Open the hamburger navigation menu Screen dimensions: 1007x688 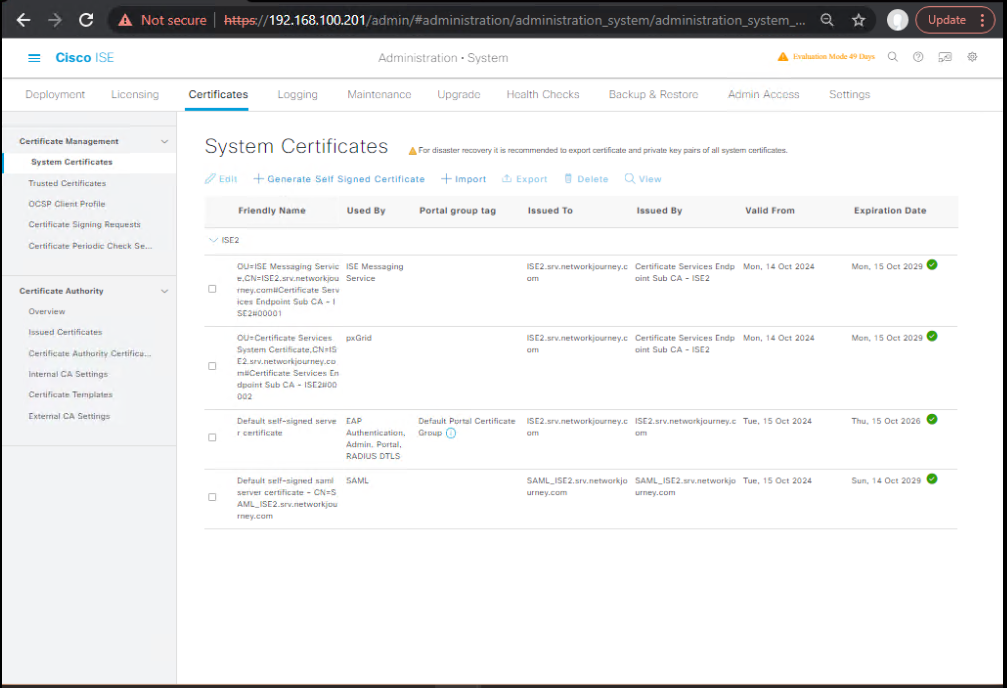coord(34,58)
